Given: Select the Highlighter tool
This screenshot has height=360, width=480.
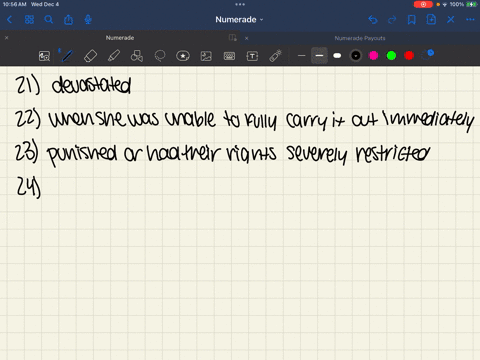Looking at the screenshot, I should [x=114, y=56].
